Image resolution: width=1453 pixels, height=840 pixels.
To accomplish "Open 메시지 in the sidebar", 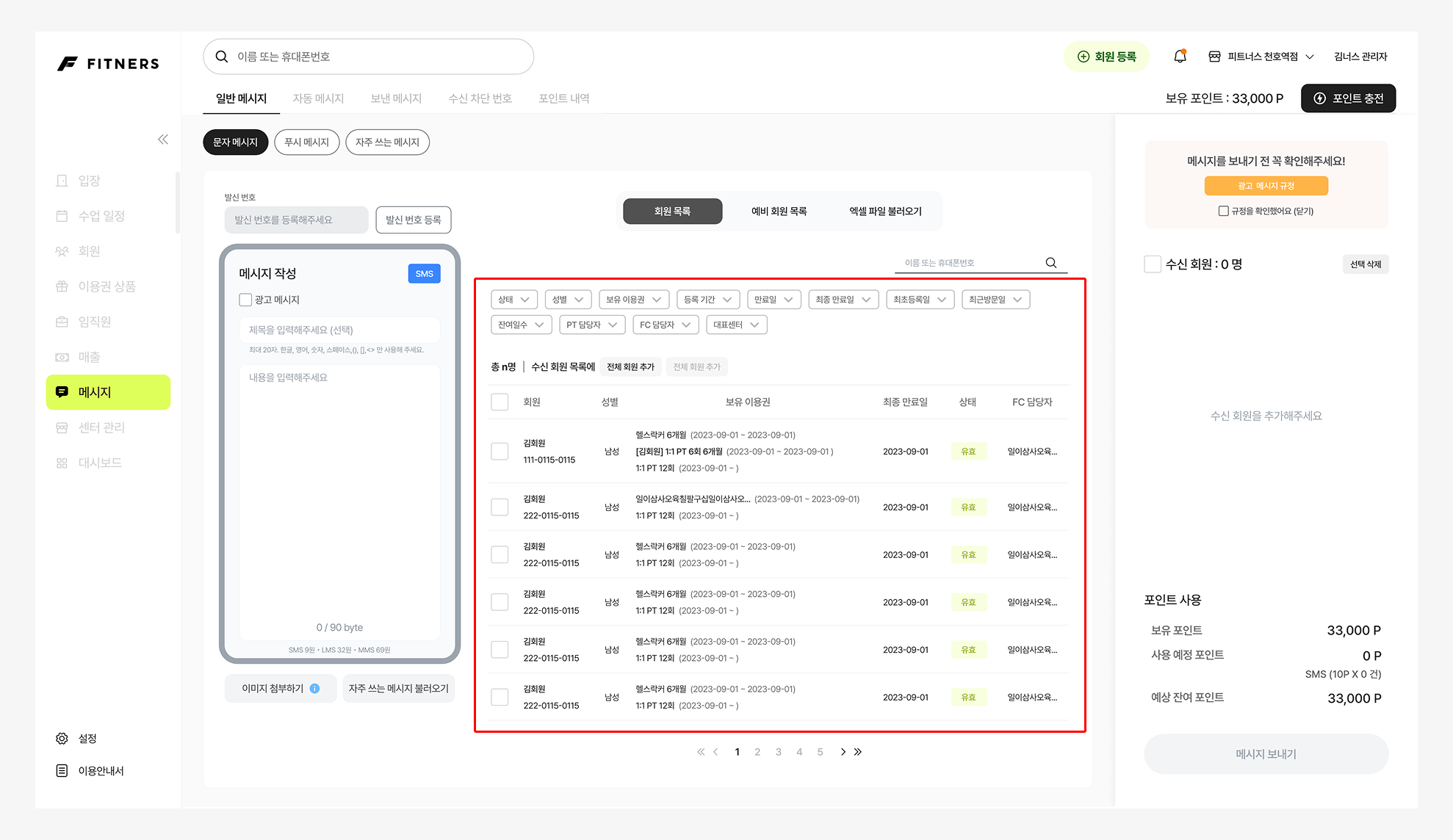I will point(109,392).
